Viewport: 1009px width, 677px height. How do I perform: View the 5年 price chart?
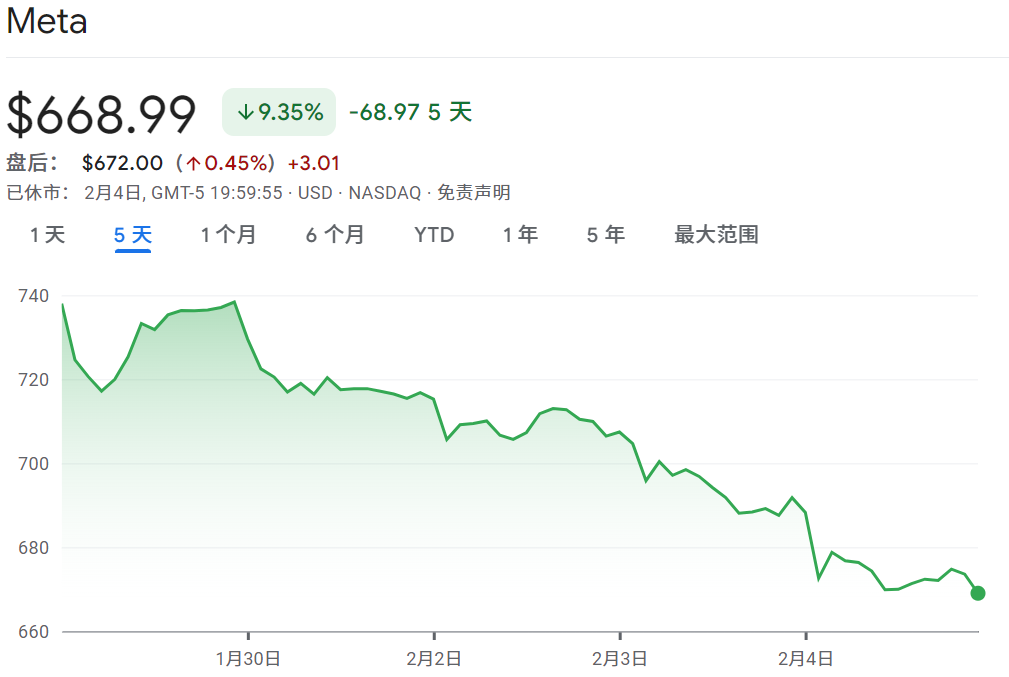click(x=604, y=234)
